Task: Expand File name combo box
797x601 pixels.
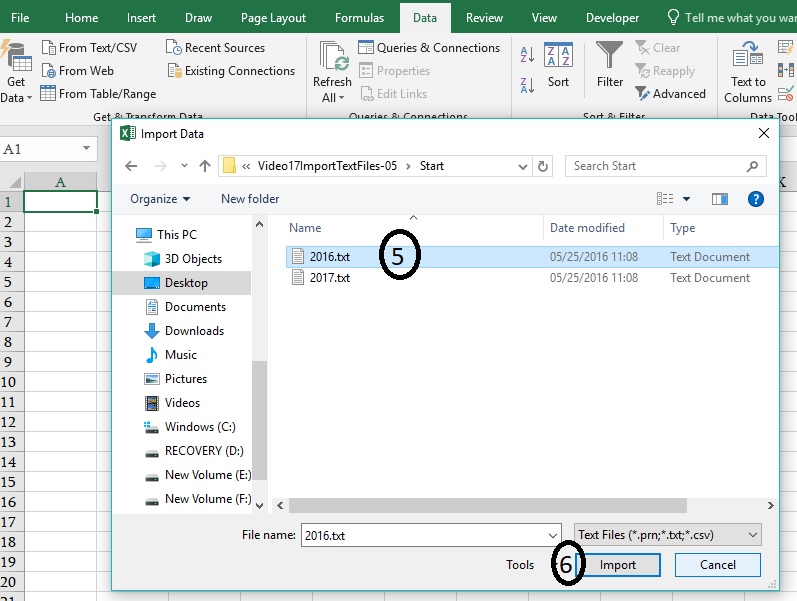Action: point(553,535)
